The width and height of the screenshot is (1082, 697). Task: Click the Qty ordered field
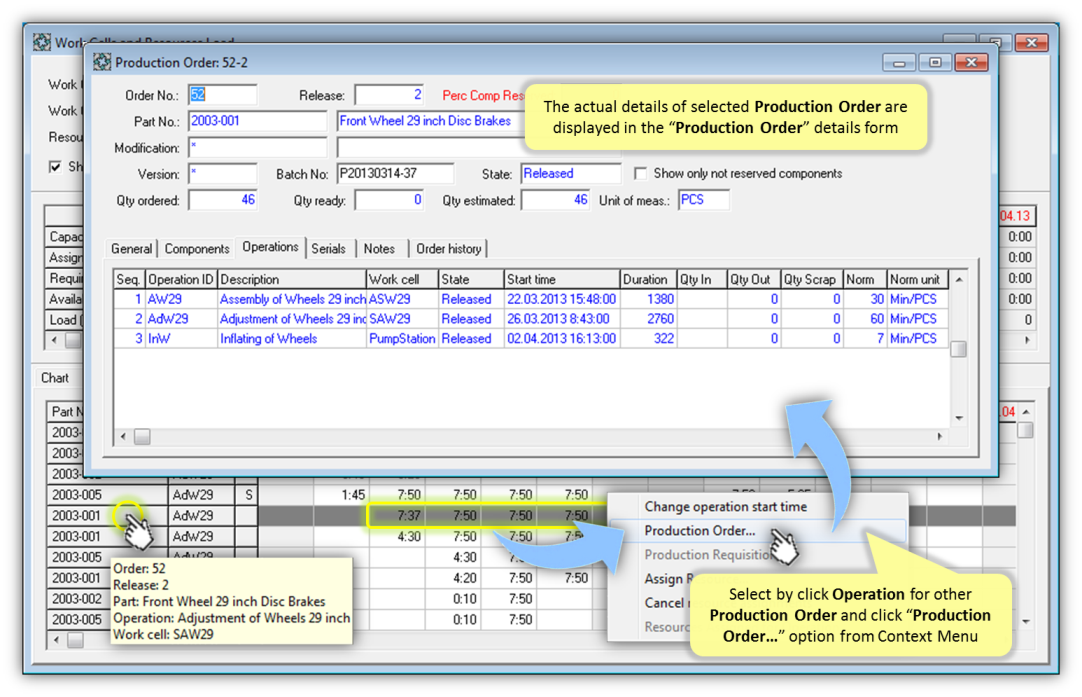pyautogui.click(x=222, y=200)
